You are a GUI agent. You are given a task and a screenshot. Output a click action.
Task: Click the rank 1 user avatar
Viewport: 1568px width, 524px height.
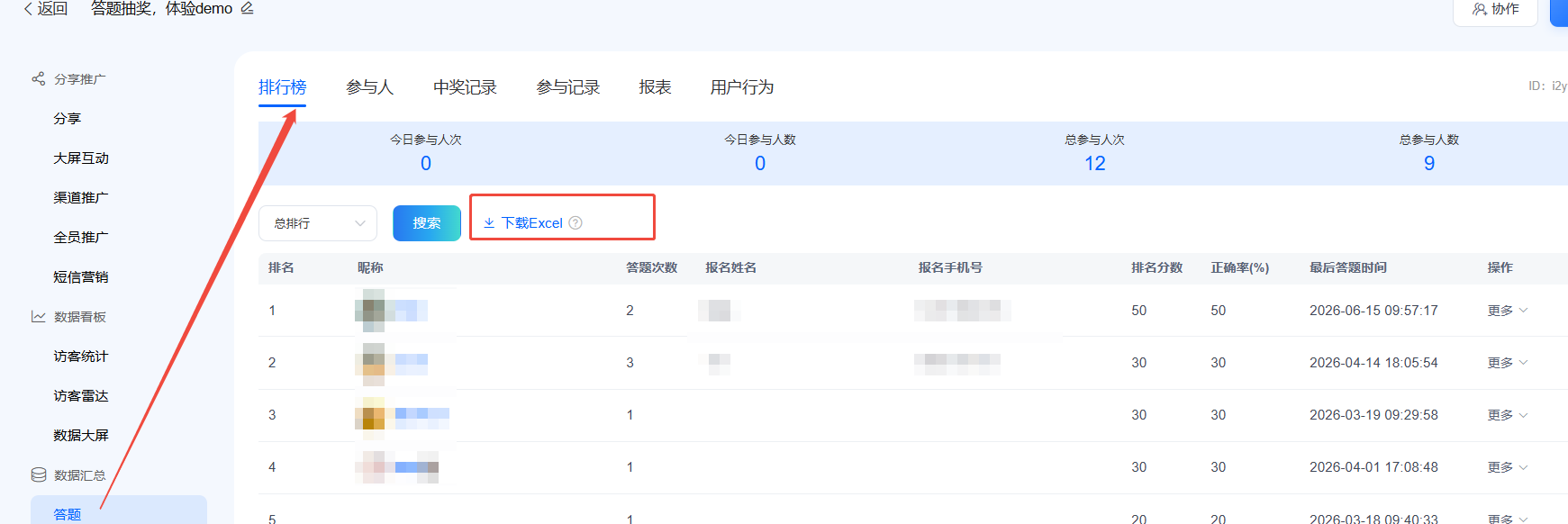coord(372,311)
